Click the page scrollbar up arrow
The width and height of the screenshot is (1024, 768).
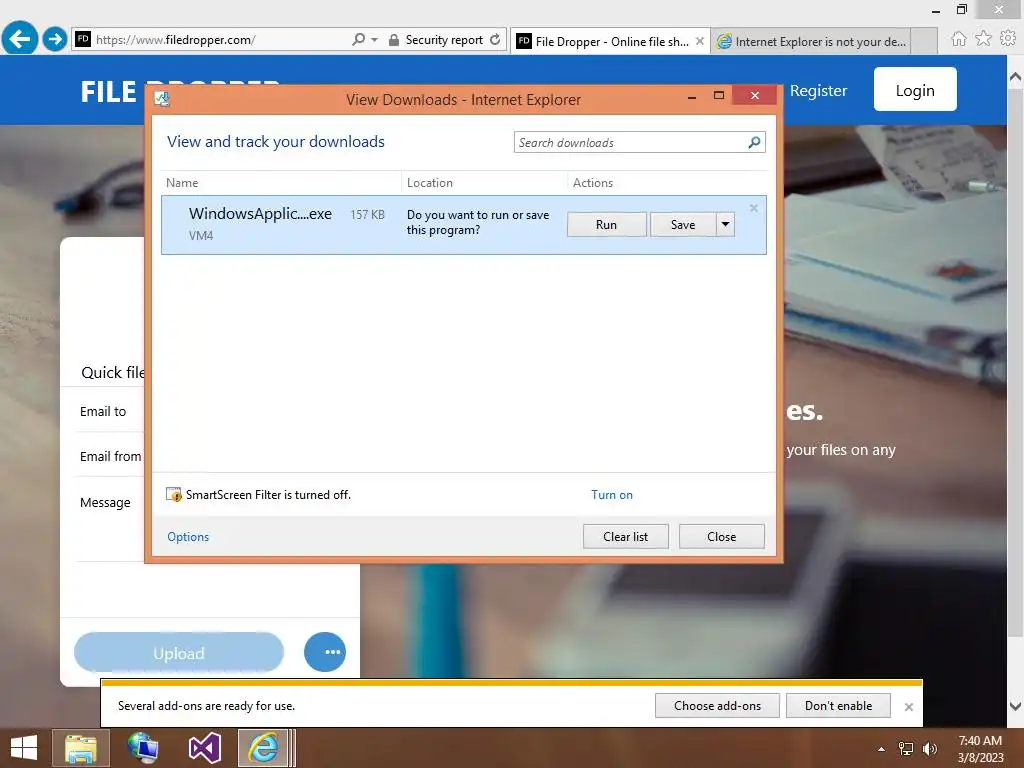1016,77
